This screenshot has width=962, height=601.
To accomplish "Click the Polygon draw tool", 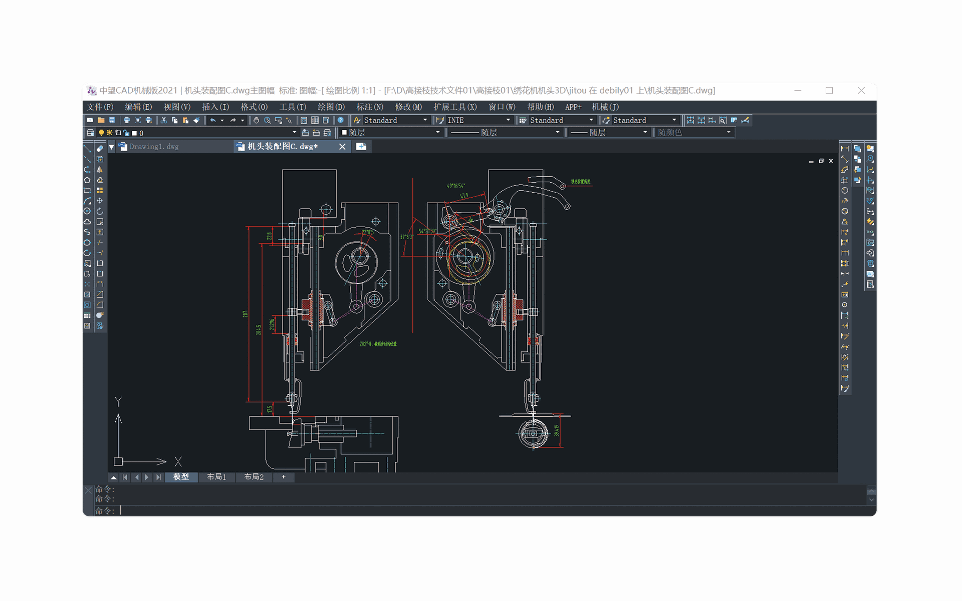I will pyautogui.click(x=88, y=180).
